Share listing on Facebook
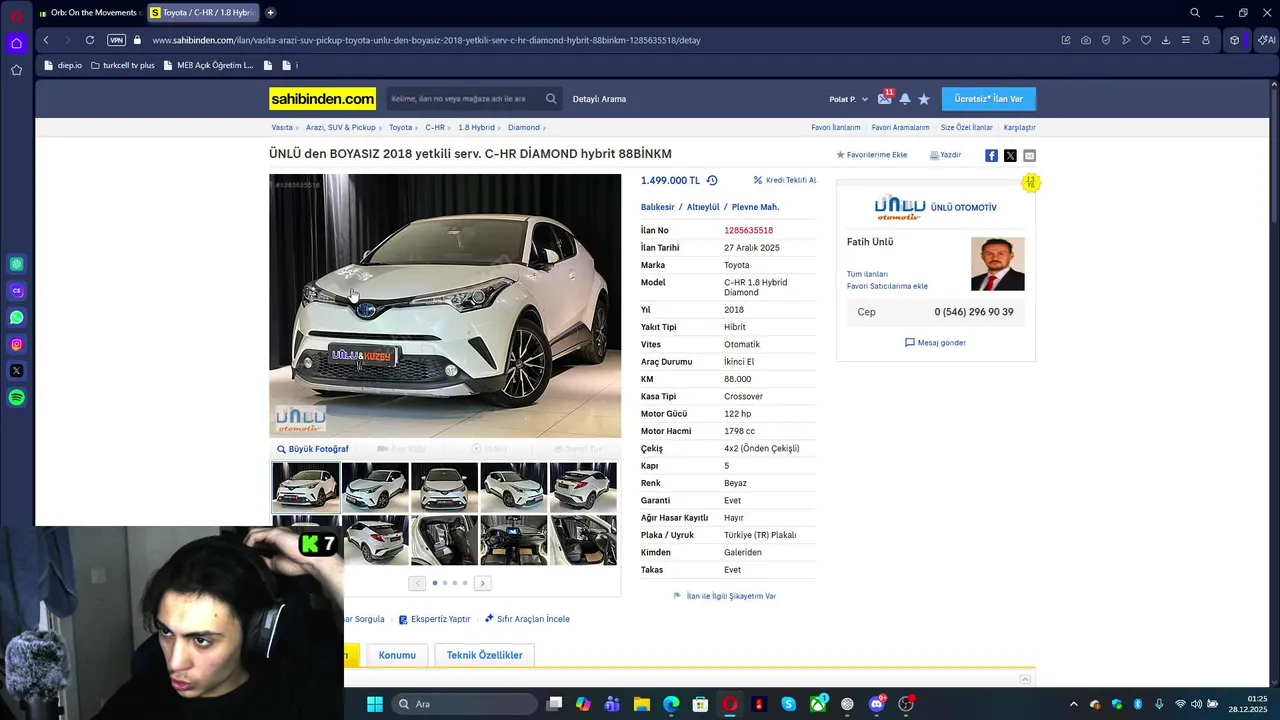 991,155
